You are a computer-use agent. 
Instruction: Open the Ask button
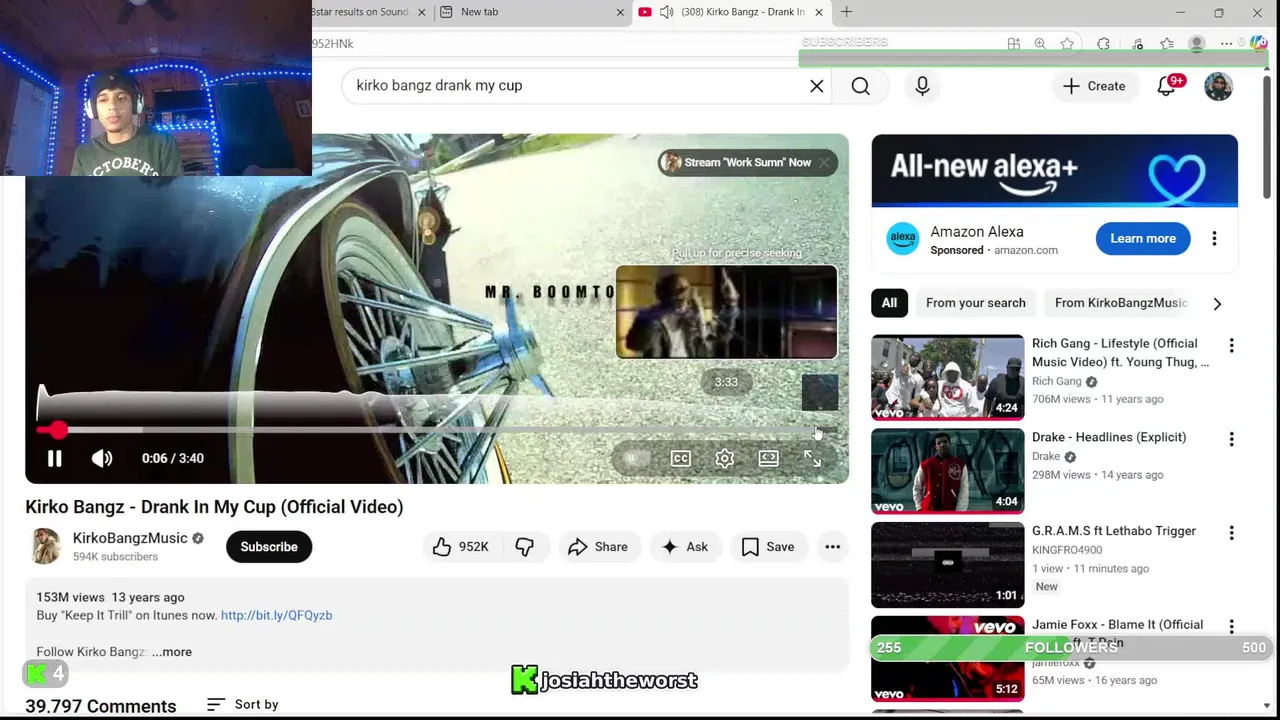tap(685, 547)
